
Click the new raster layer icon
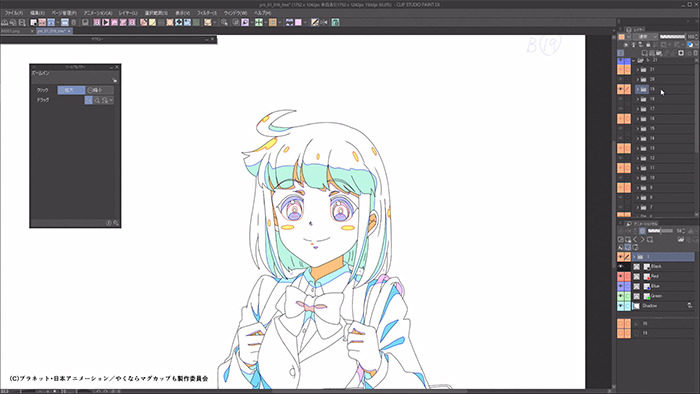[644, 53]
